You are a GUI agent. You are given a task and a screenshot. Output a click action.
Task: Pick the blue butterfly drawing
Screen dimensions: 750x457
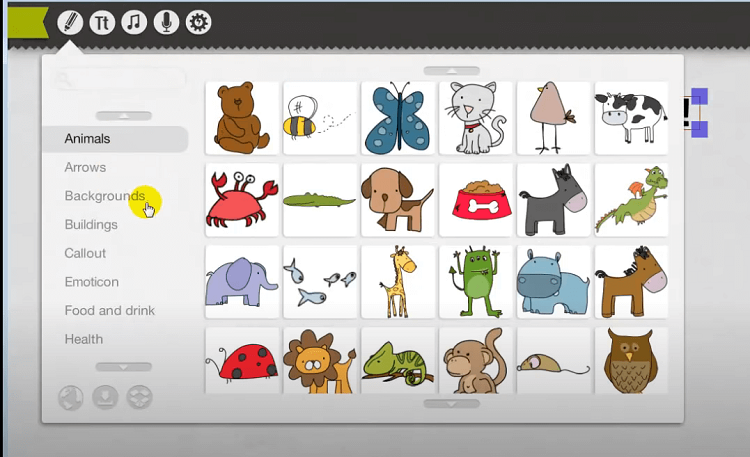click(x=398, y=118)
